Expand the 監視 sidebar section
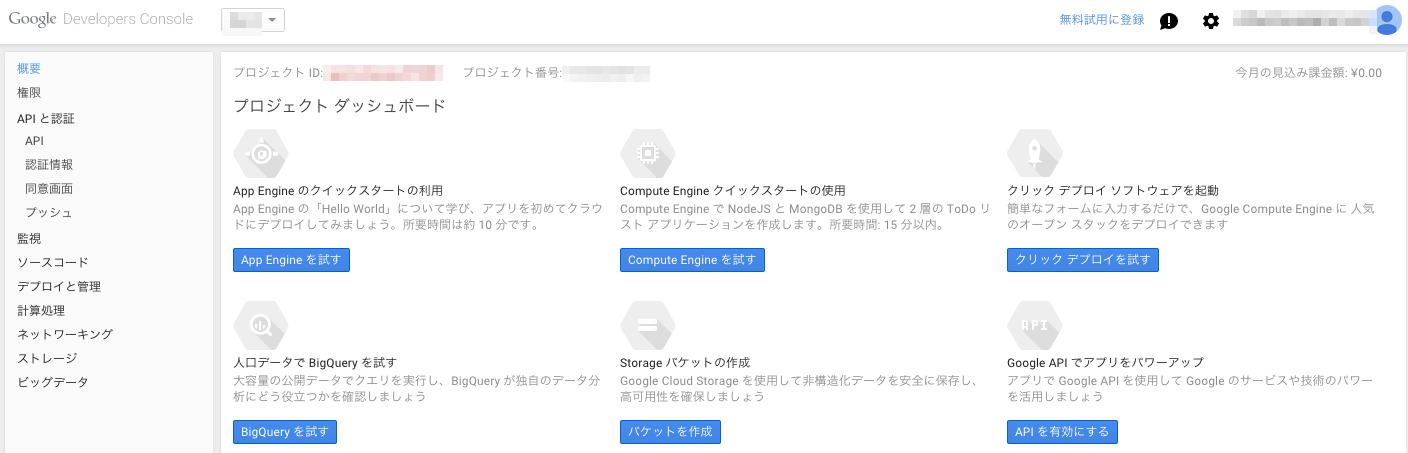 tap(29, 238)
